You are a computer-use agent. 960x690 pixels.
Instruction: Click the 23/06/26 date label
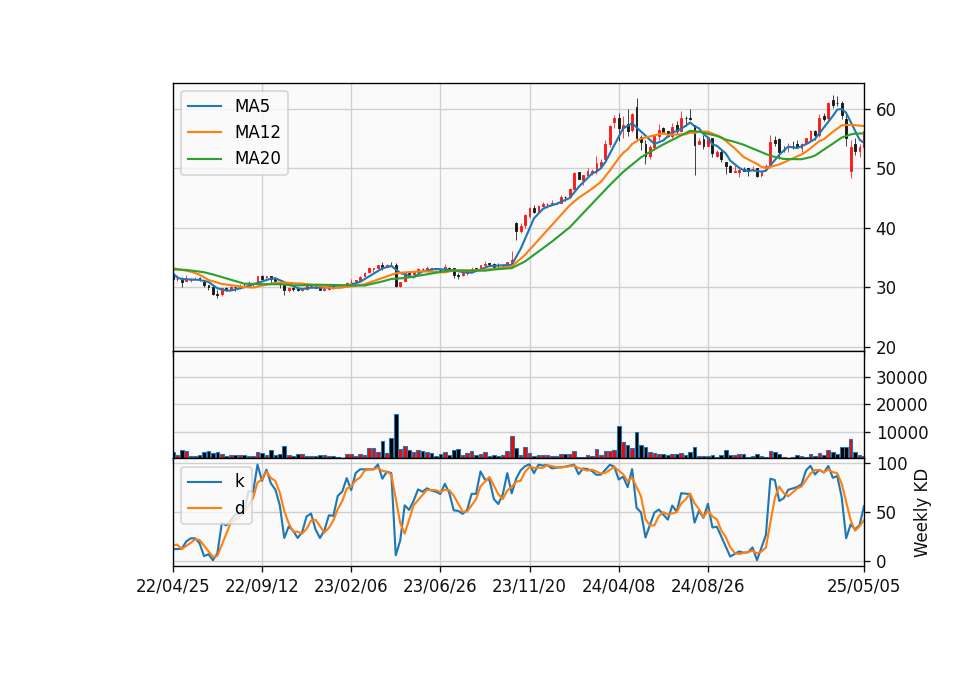(x=440, y=586)
